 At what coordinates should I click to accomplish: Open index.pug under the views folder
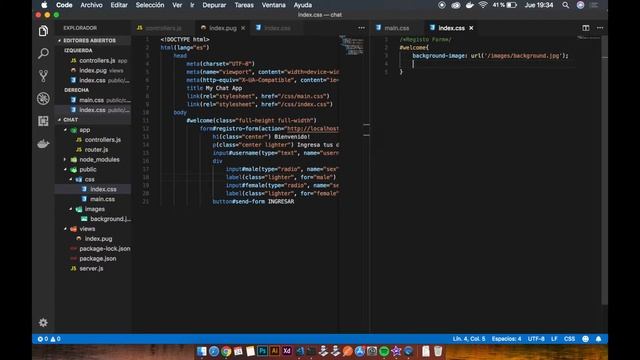point(98,239)
